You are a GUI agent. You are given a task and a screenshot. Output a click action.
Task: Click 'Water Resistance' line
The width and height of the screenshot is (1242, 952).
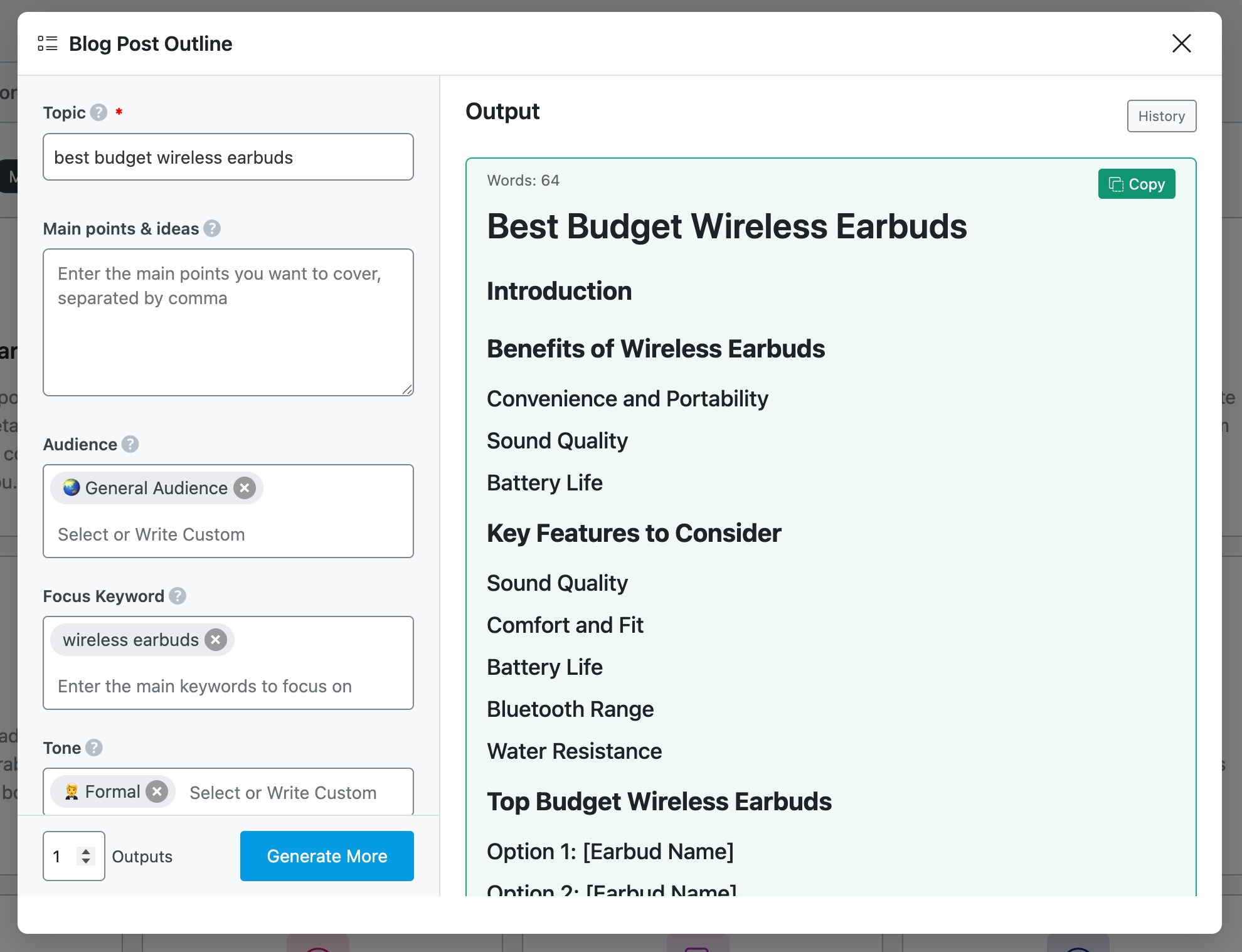tap(575, 751)
